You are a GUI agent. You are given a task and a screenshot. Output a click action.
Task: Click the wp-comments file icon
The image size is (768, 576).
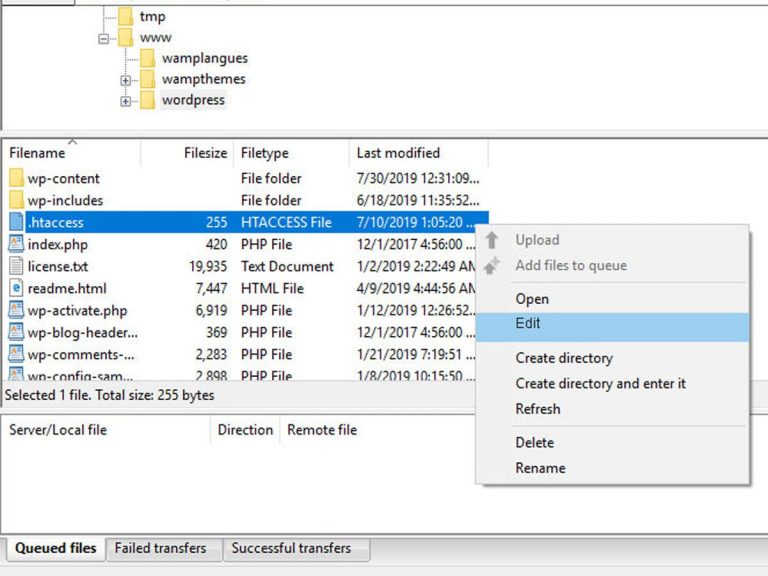[16, 354]
